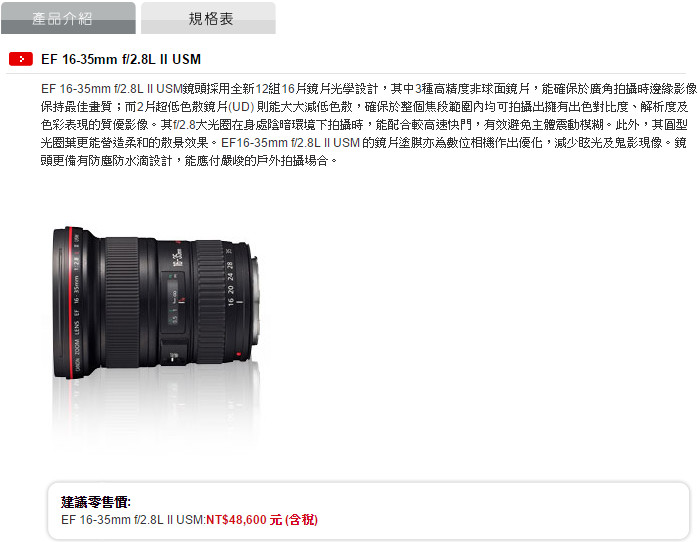698x542 pixels.
Task: Click the NT$48,600 元 (含稅) price text
Action: (262, 519)
